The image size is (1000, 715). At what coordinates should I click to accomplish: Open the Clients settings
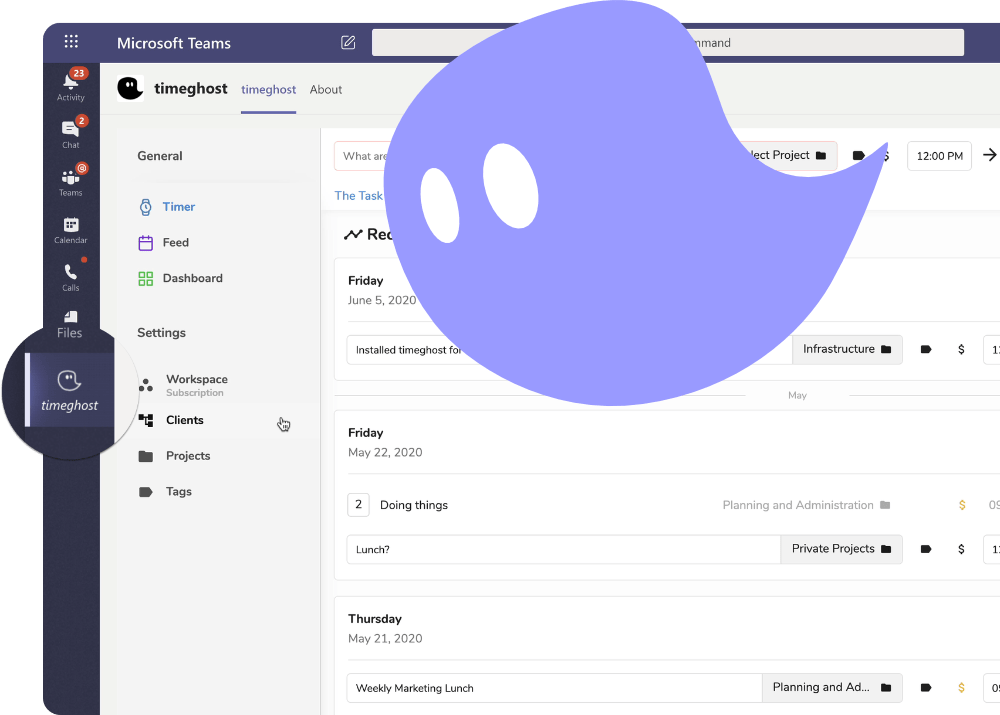(184, 421)
